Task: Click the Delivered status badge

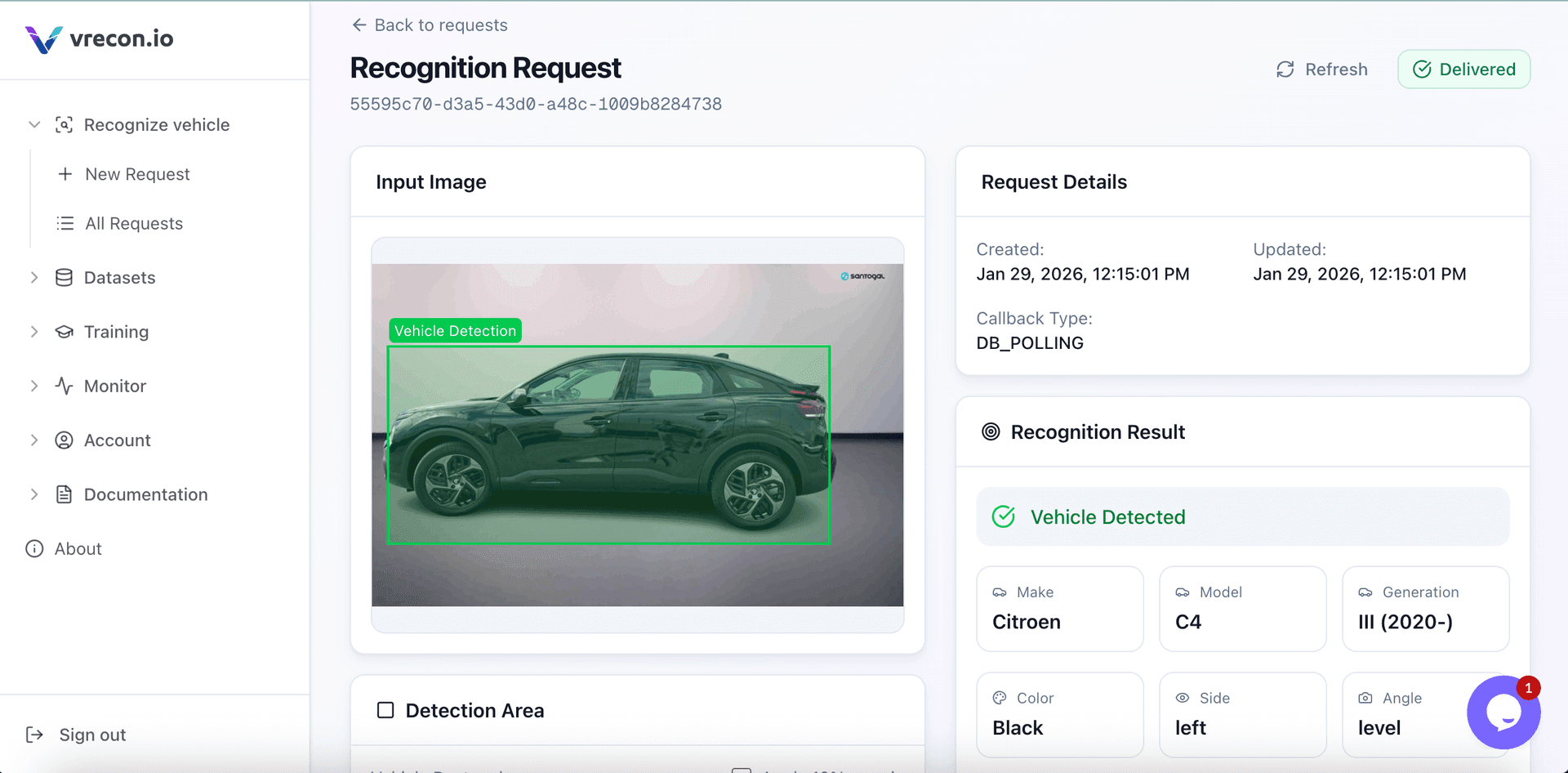Action: 1463,69
